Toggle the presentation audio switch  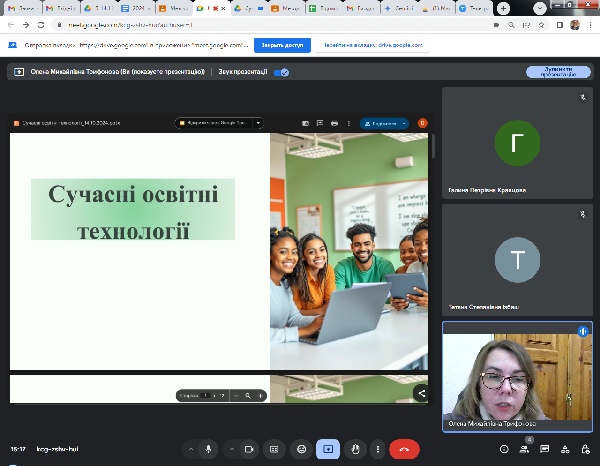pos(282,72)
